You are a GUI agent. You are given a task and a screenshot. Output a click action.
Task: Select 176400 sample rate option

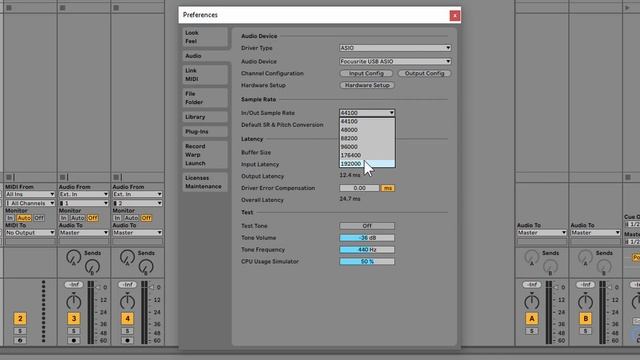[x=367, y=155]
